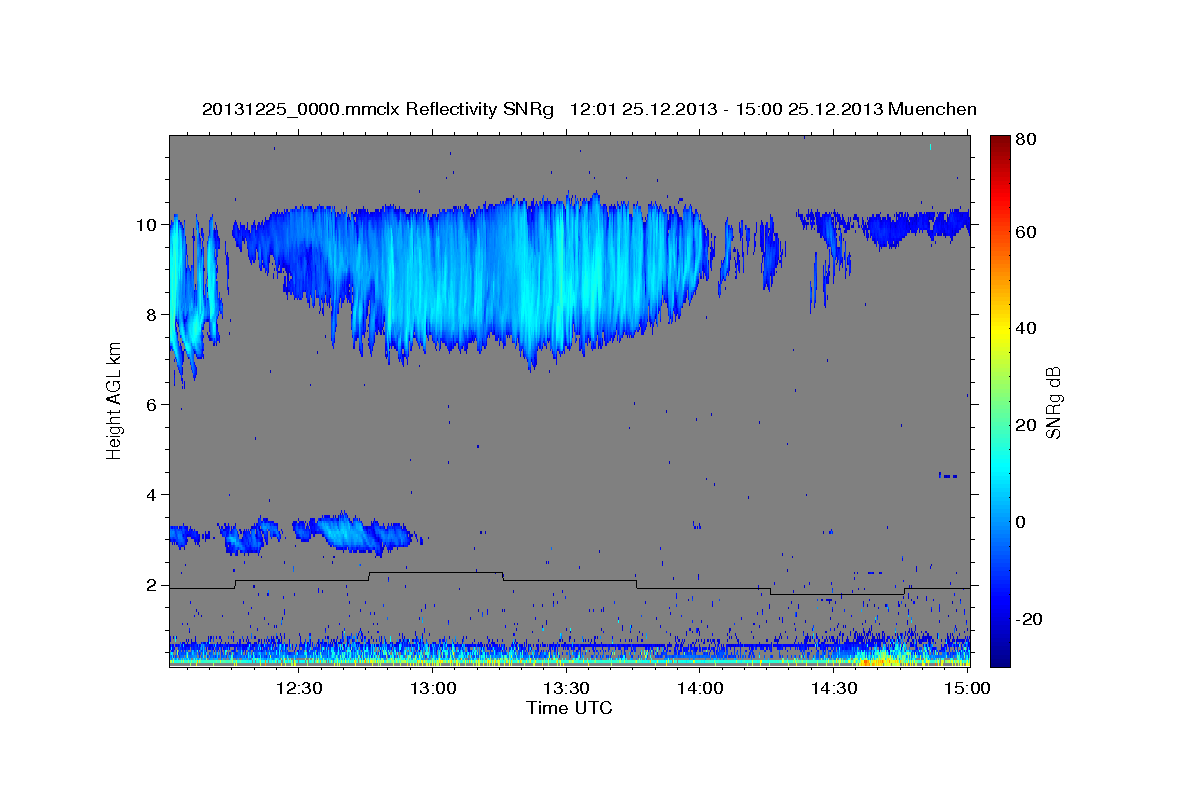Image resolution: width=1200 pixels, height=800 pixels.
Task: Click the plot title text at top
Action: (589, 109)
